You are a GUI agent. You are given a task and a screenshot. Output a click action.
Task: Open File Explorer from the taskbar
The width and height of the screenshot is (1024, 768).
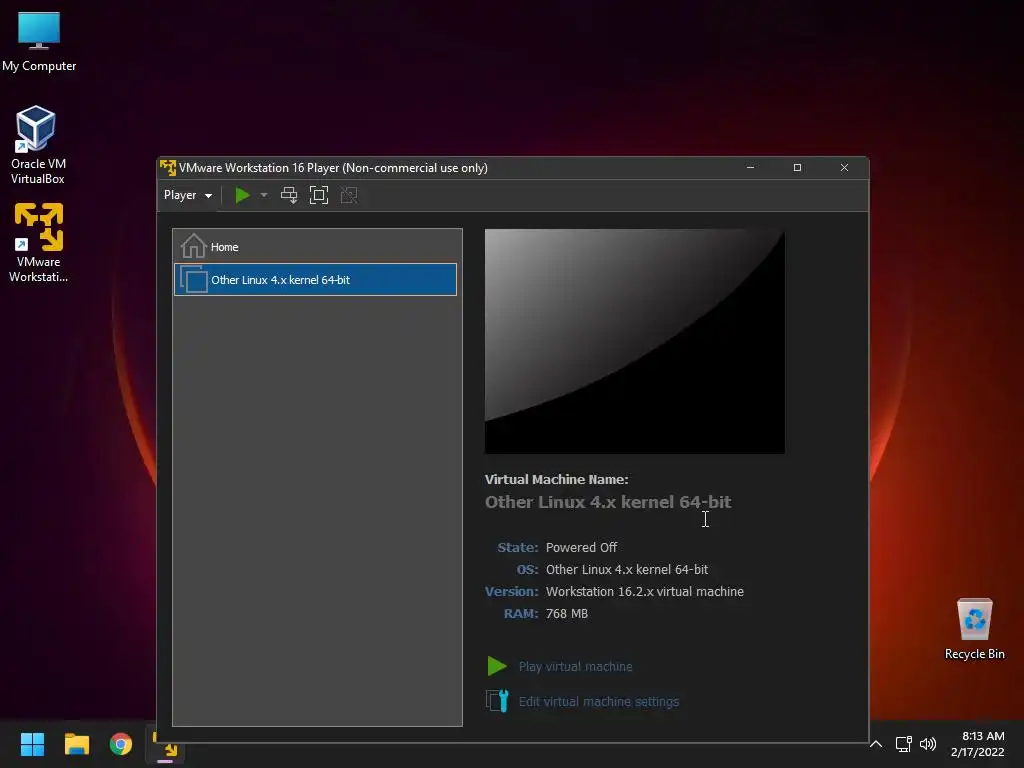76,744
